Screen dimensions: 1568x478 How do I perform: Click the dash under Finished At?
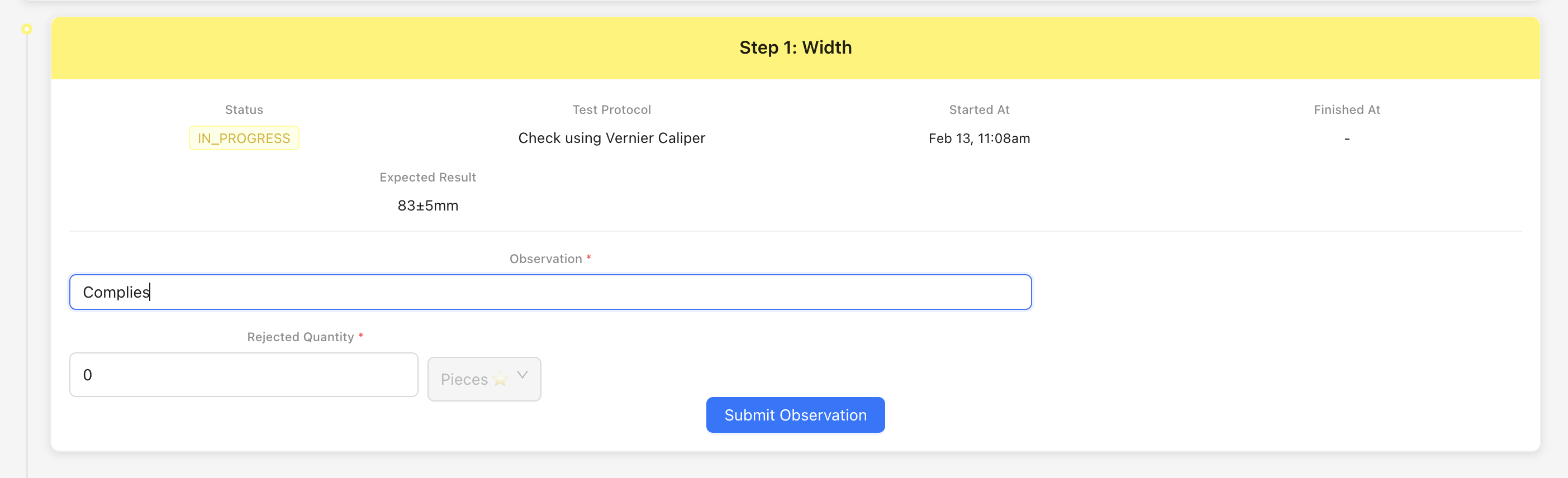[1347, 138]
